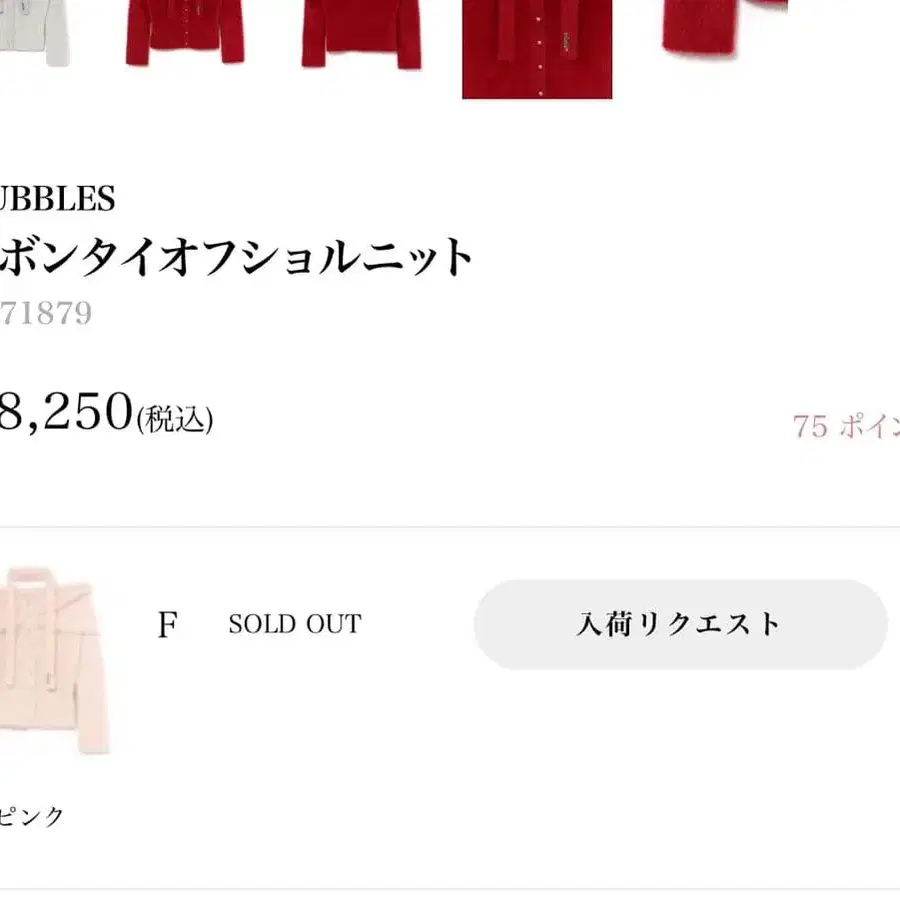This screenshot has height=900, width=900.
Task: Select the red knit front-view thumbnail
Action: 185,32
